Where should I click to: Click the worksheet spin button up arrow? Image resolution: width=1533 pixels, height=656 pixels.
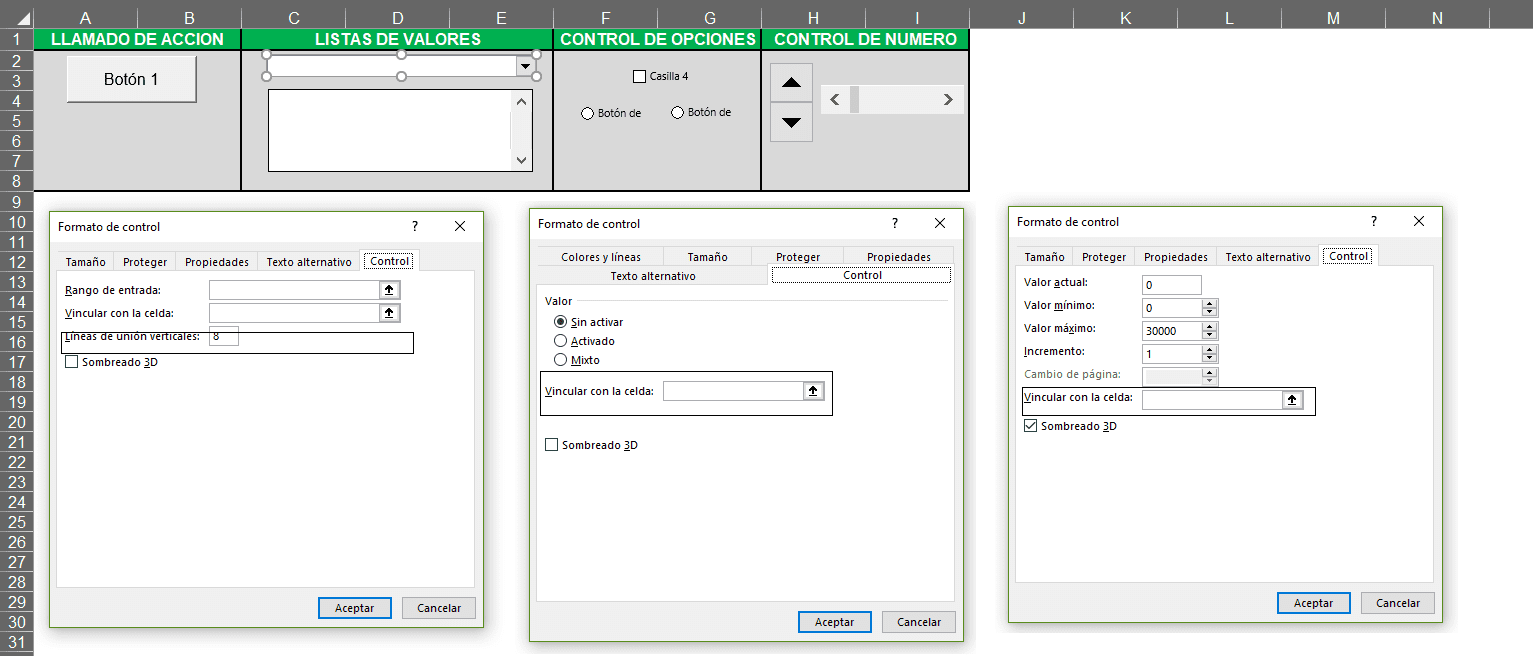pyautogui.click(x=791, y=82)
